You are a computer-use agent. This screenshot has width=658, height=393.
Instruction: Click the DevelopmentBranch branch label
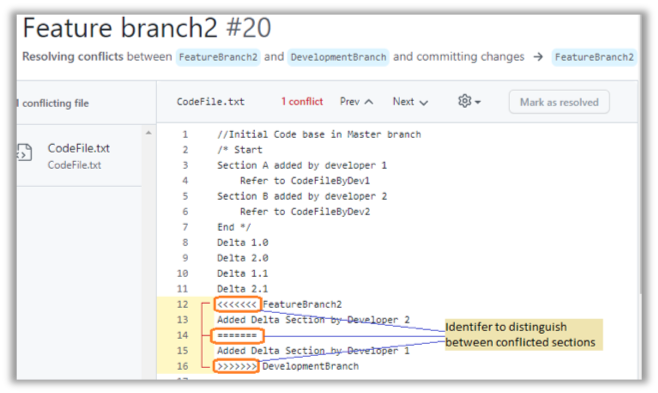(338, 57)
